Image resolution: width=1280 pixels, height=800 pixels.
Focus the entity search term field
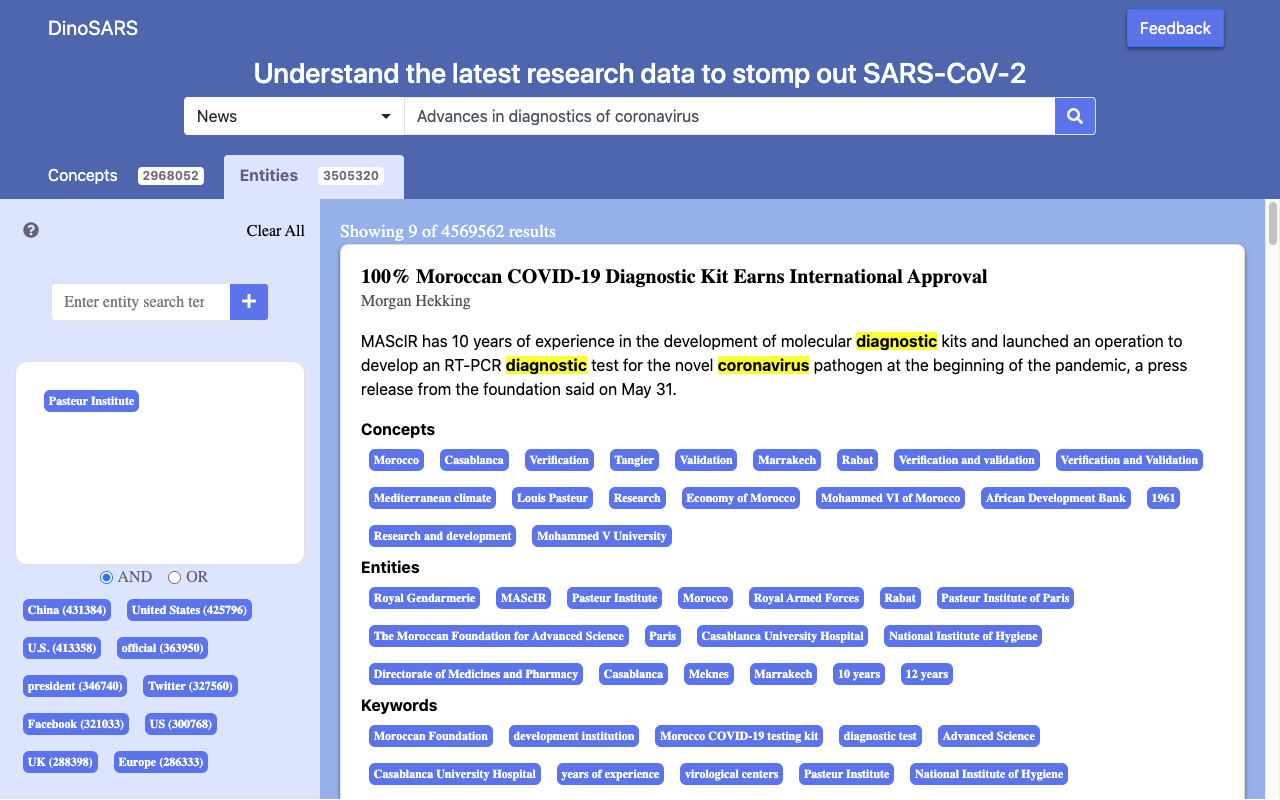coord(141,301)
